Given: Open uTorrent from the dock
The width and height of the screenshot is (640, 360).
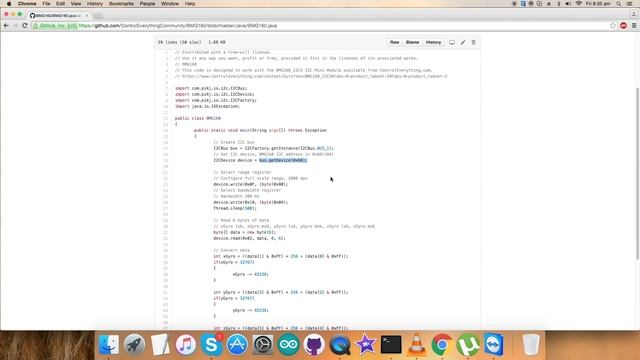Looking at the screenshot, I should [468, 344].
